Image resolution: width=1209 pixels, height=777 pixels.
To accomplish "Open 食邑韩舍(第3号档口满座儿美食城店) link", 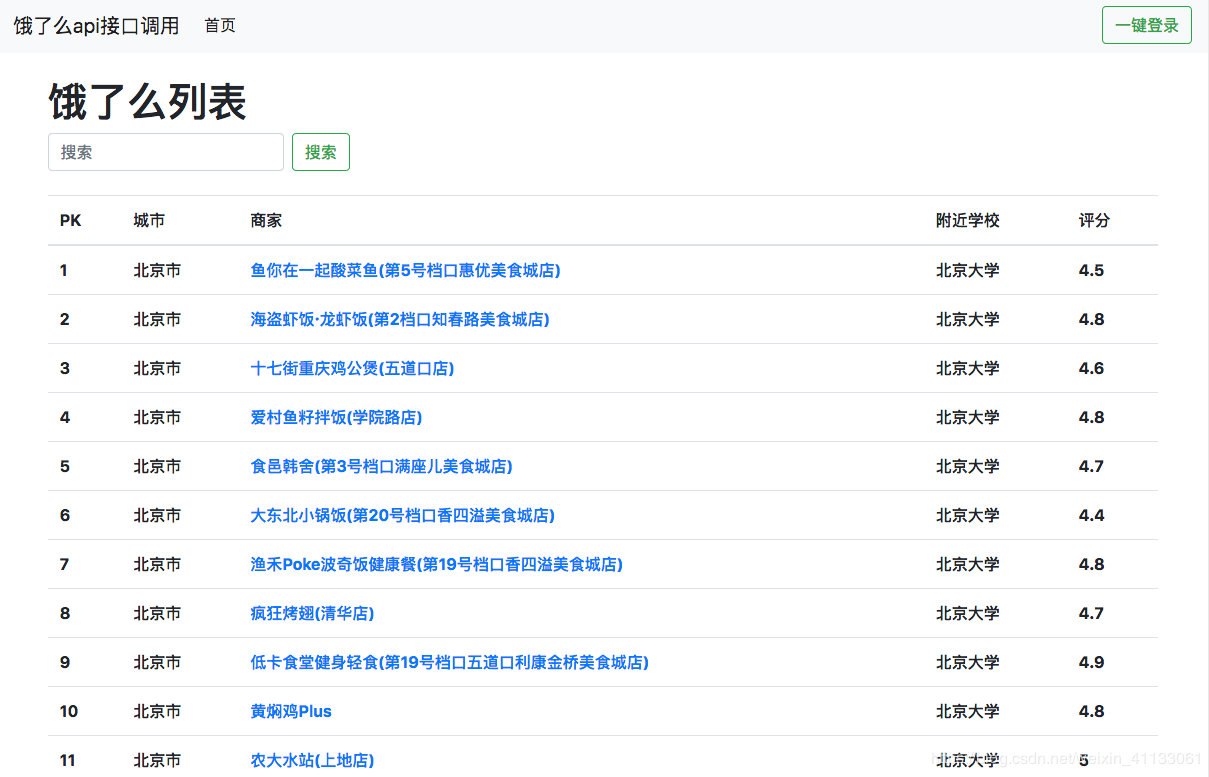I will coord(381,466).
